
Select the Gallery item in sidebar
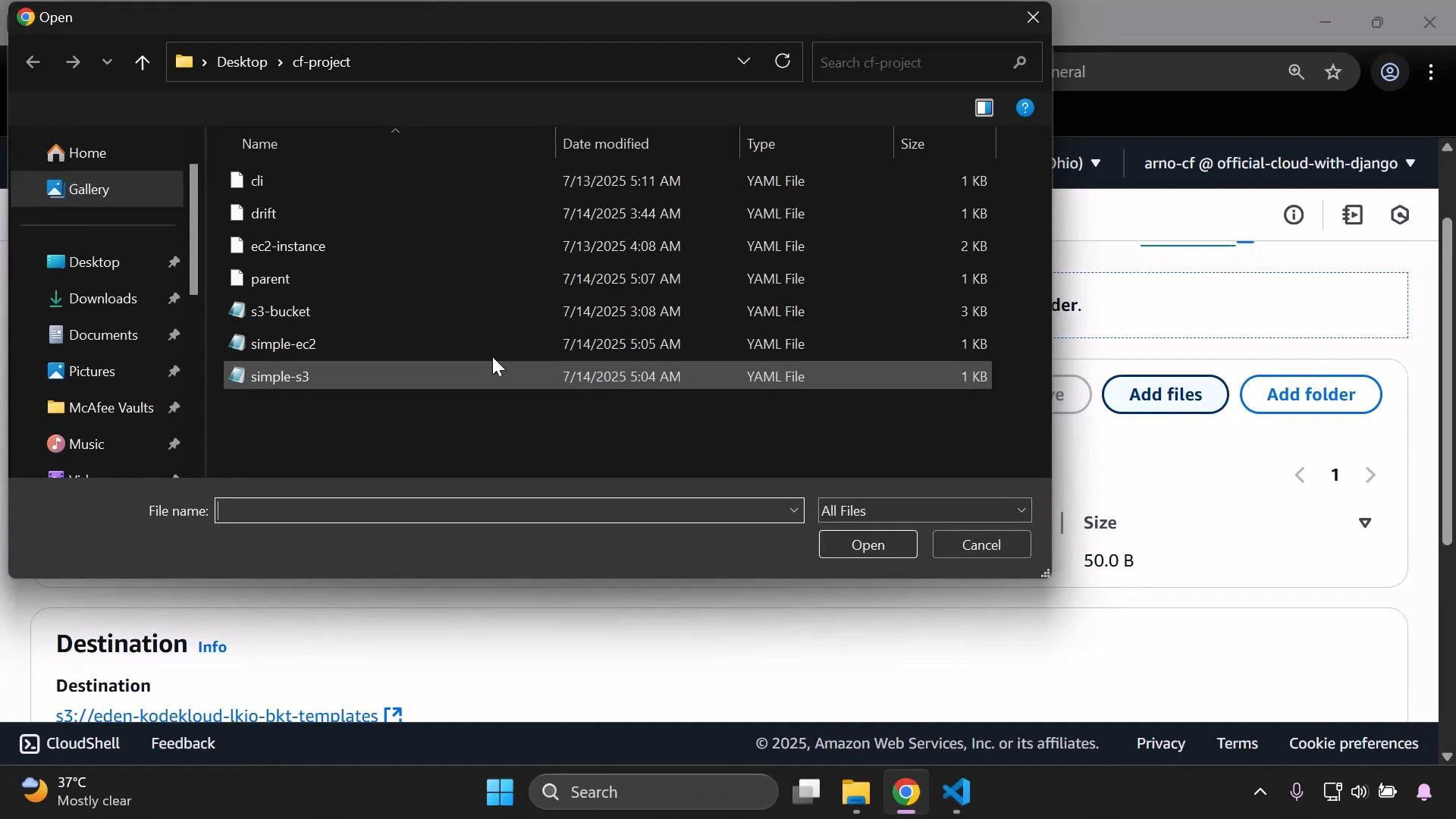click(x=89, y=190)
